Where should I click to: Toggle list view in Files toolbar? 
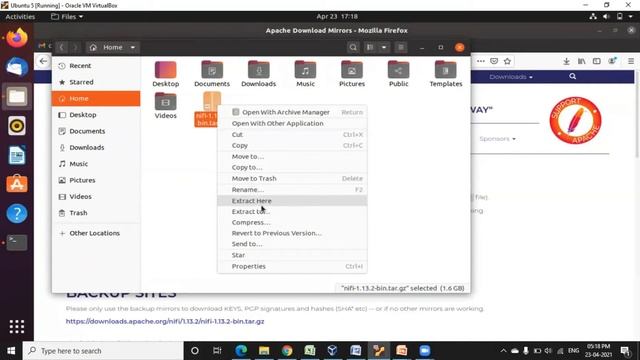click(370, 47)
